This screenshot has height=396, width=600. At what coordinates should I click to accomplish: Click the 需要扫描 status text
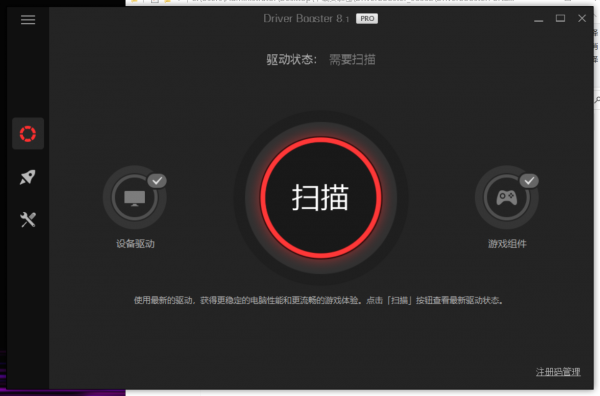(352, 60)
